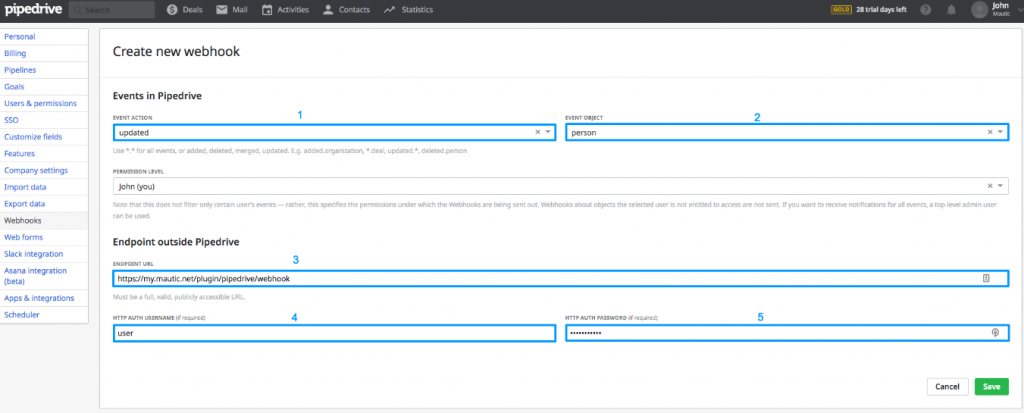Click the password manager icon in password field

[994, 333]
